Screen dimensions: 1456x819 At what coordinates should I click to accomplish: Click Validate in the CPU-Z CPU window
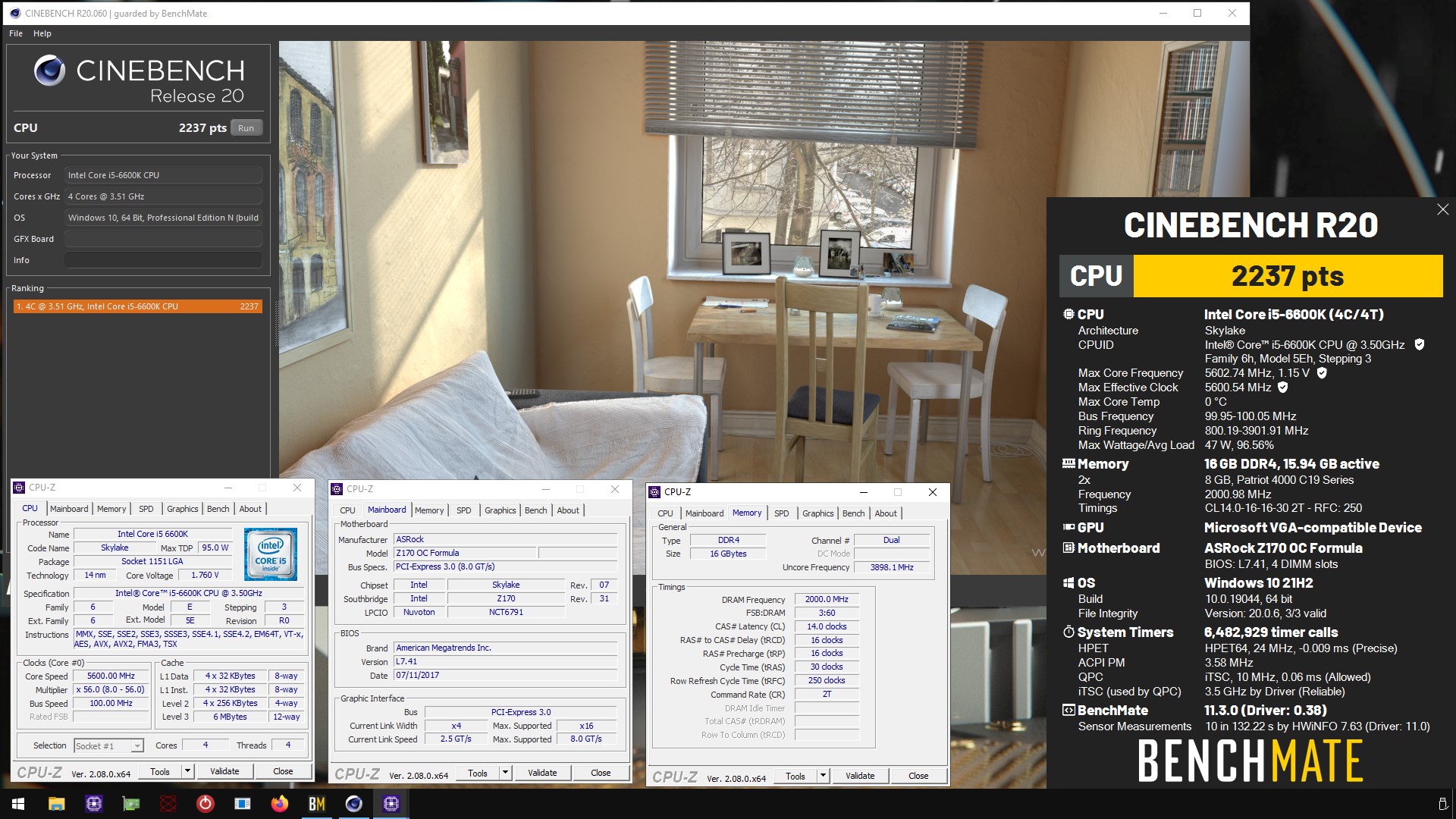[224, 771]
